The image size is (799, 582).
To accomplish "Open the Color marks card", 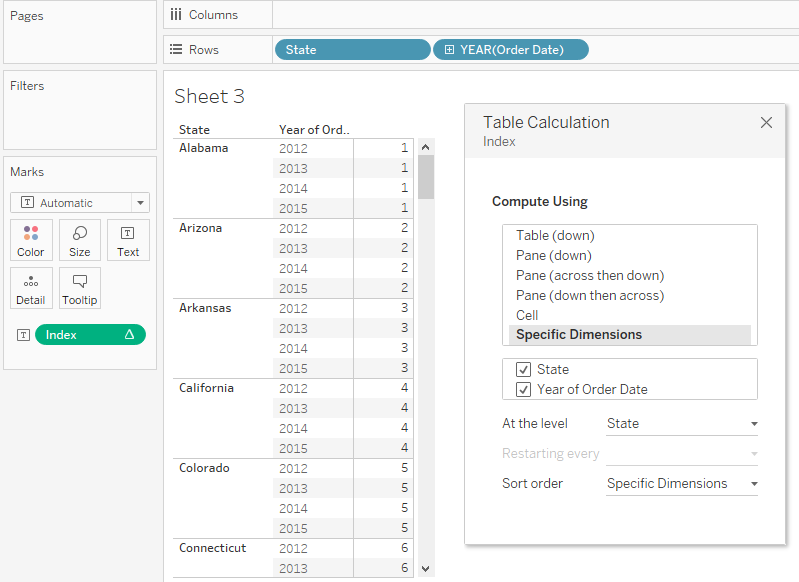I will tap(31, 240).
